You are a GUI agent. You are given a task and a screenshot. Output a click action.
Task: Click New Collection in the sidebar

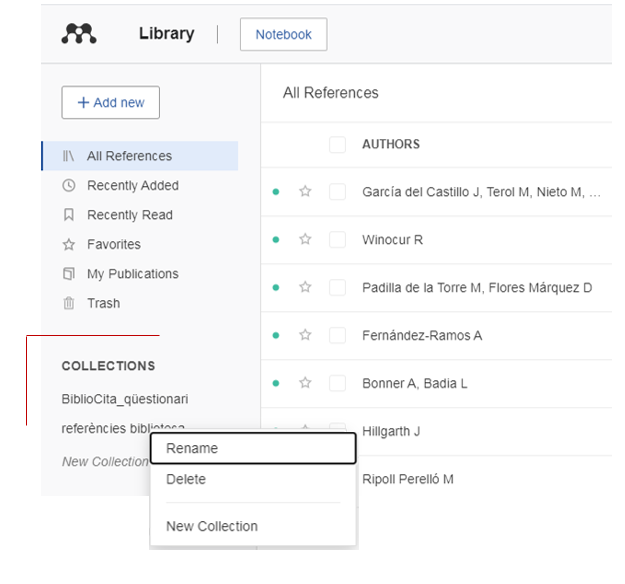[105, 462]
